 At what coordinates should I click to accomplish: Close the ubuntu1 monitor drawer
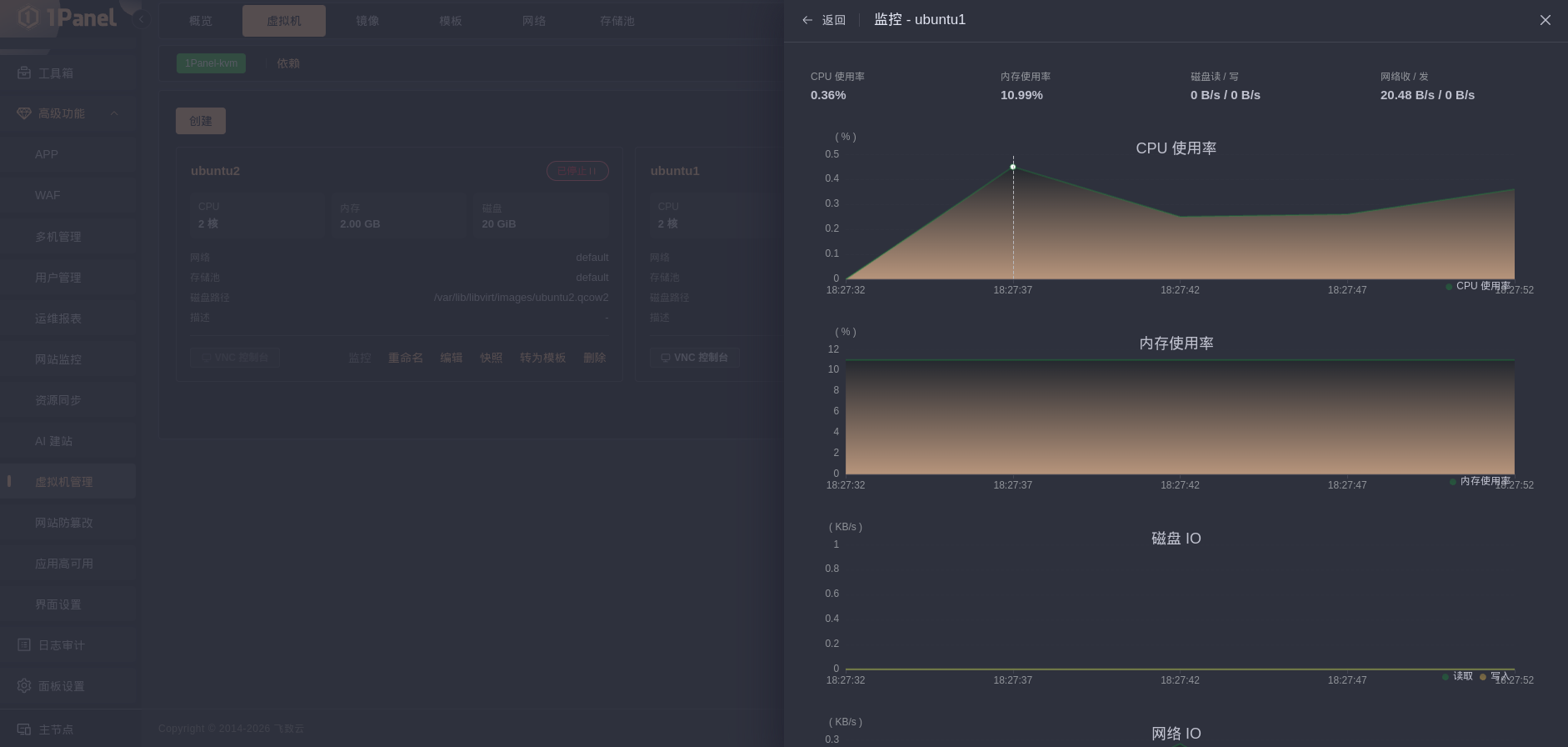tap(1546, 20)
